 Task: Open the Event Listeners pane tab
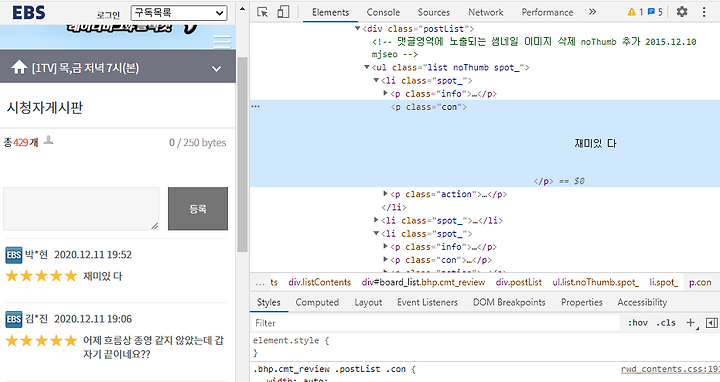tap(428, 302)
